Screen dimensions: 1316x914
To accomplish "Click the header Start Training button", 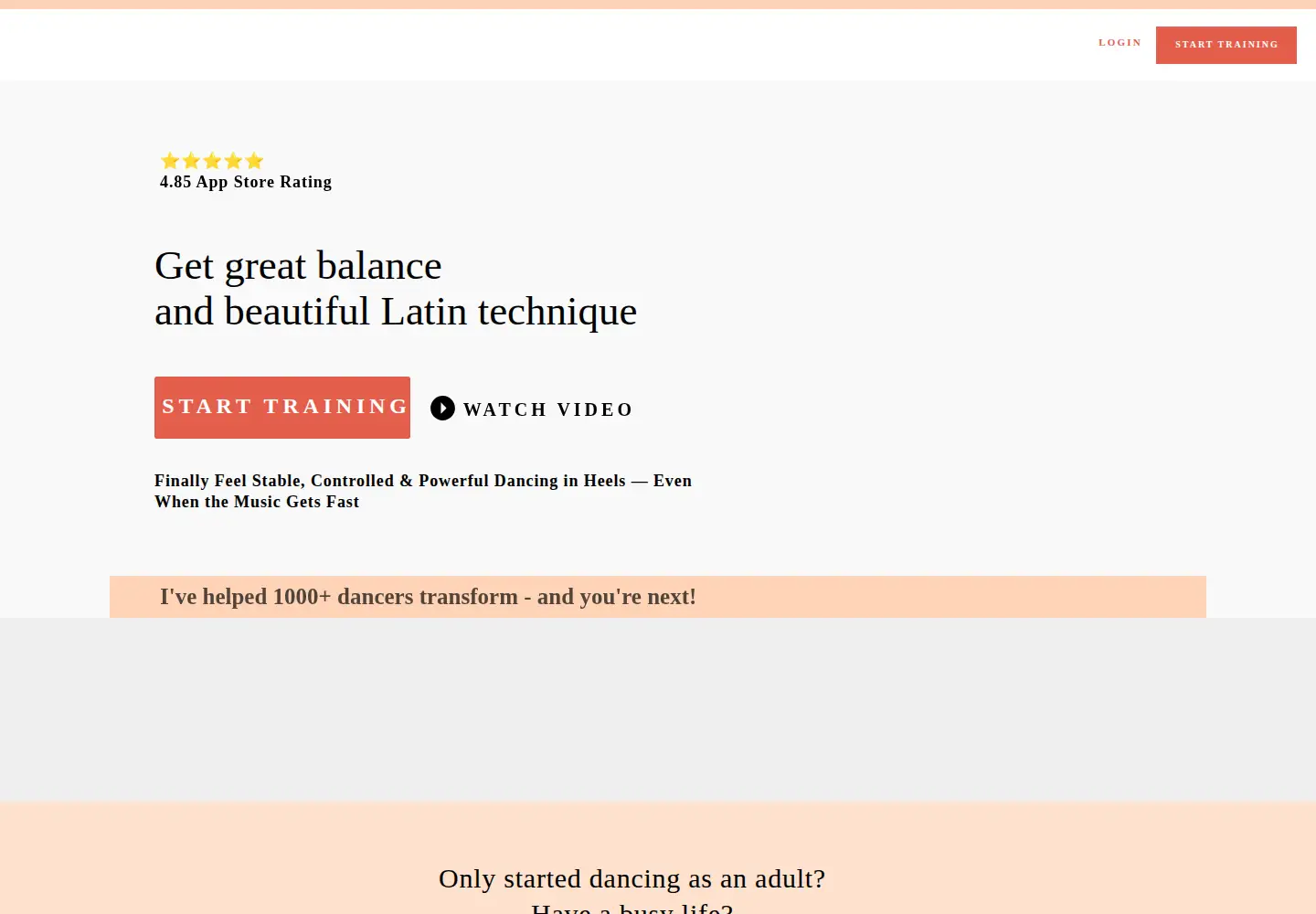I will coord(1226,45).
